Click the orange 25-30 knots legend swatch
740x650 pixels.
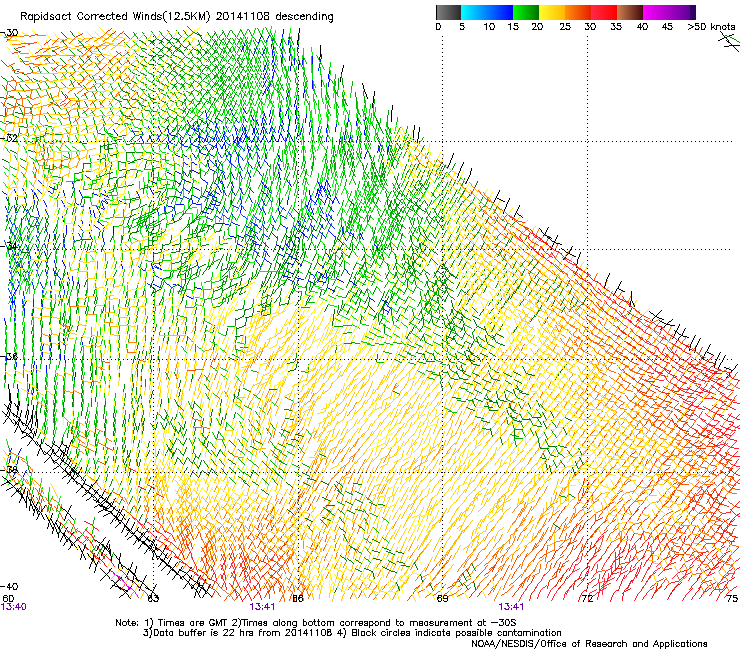pos(578,12)
